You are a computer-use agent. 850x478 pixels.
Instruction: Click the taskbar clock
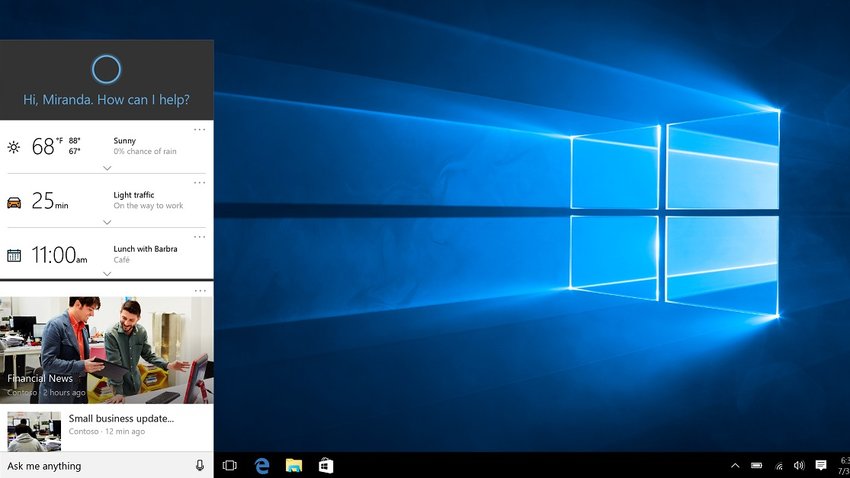click(844, 466)
